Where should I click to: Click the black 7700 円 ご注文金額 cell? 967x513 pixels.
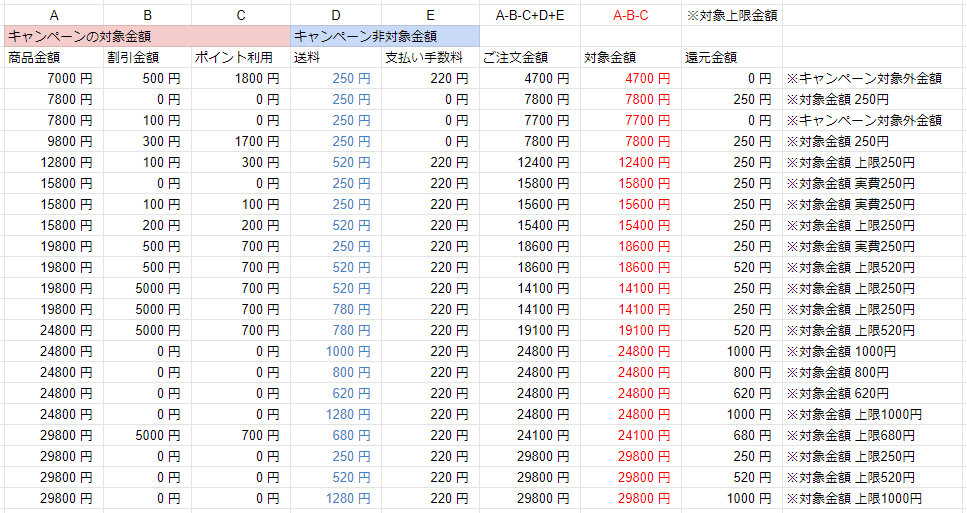(530, 120)
